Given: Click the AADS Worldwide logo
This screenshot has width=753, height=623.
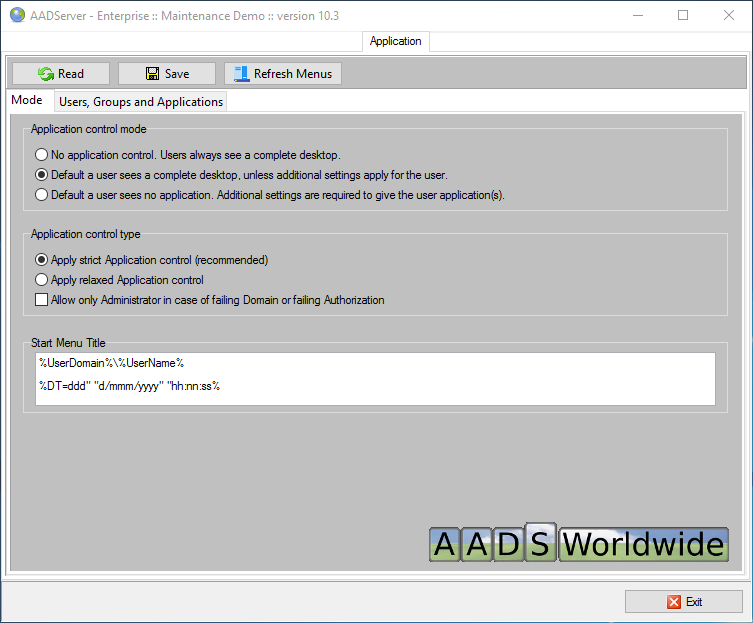Looking at the screenshot, I should point(579,544).
